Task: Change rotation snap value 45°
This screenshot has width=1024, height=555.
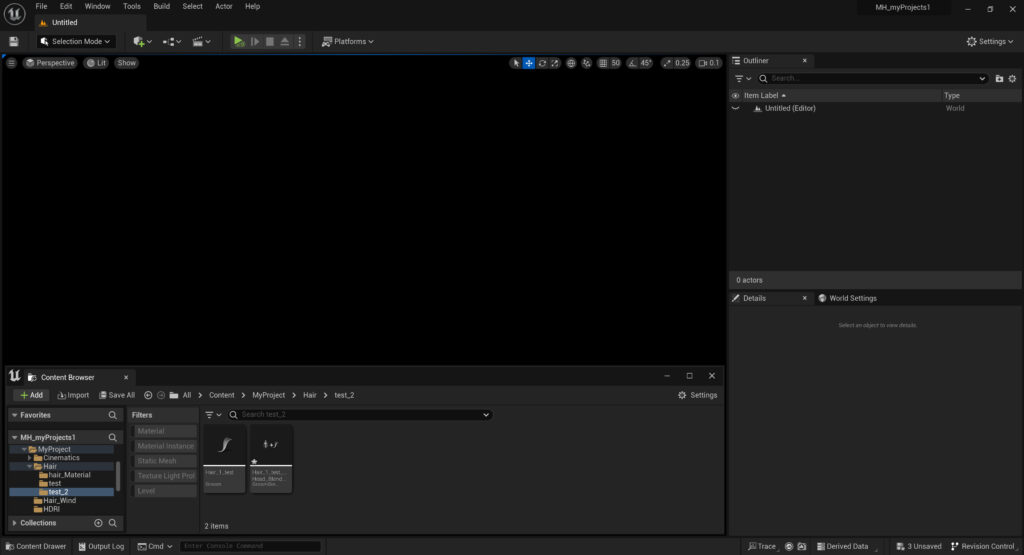Action: tap(646, 63)
